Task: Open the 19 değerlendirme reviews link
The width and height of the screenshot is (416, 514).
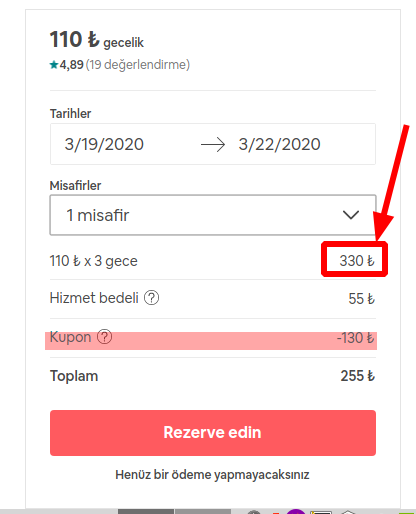Action: click(138, 65)
